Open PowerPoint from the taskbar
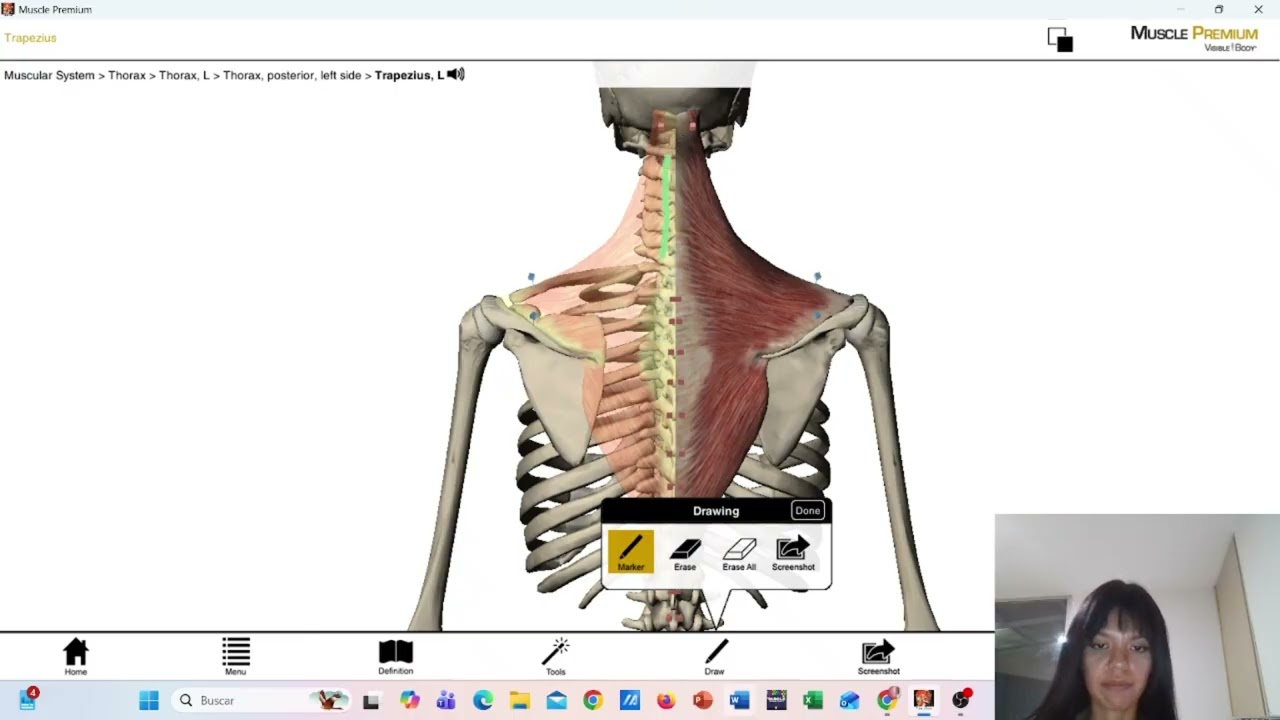 (x=703, y=701)
